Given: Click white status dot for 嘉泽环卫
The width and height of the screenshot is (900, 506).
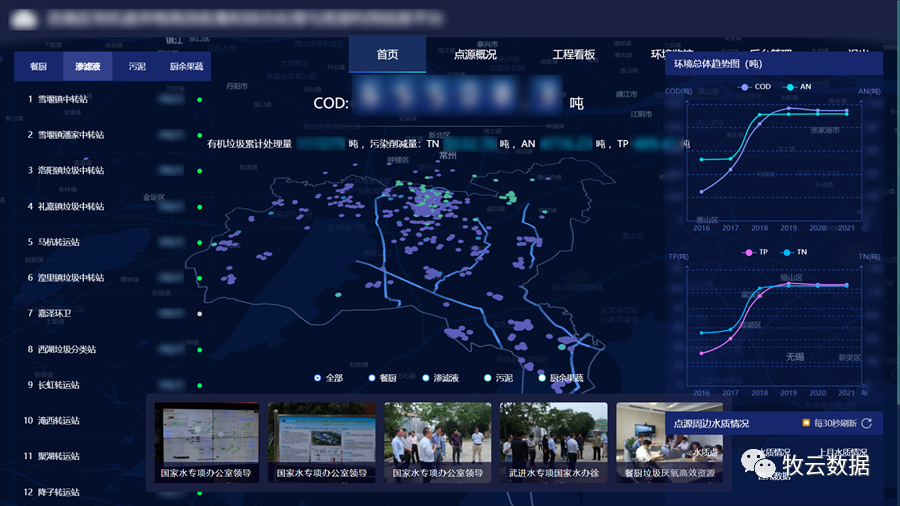Looking at the screenshot, I should coord(200,314).
